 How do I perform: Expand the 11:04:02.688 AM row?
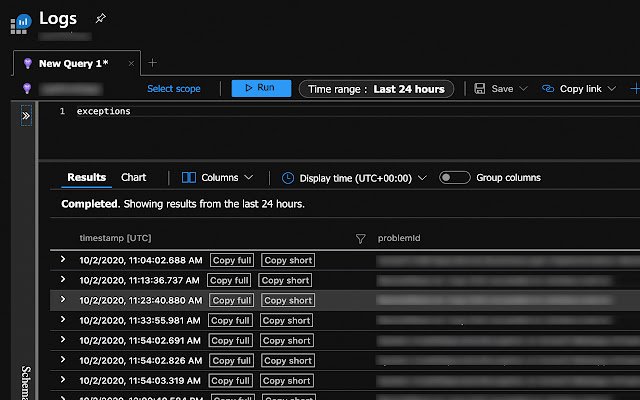coord(63,259)
